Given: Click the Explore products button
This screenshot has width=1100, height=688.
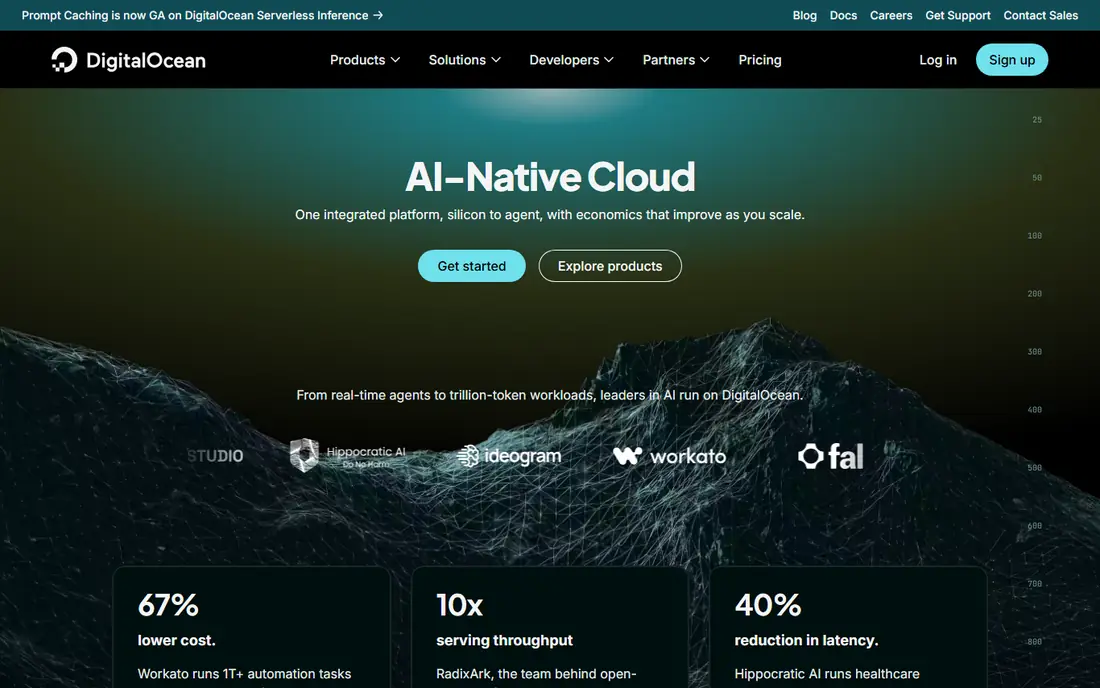Looking at the screenshot, I should coord(610,266).
